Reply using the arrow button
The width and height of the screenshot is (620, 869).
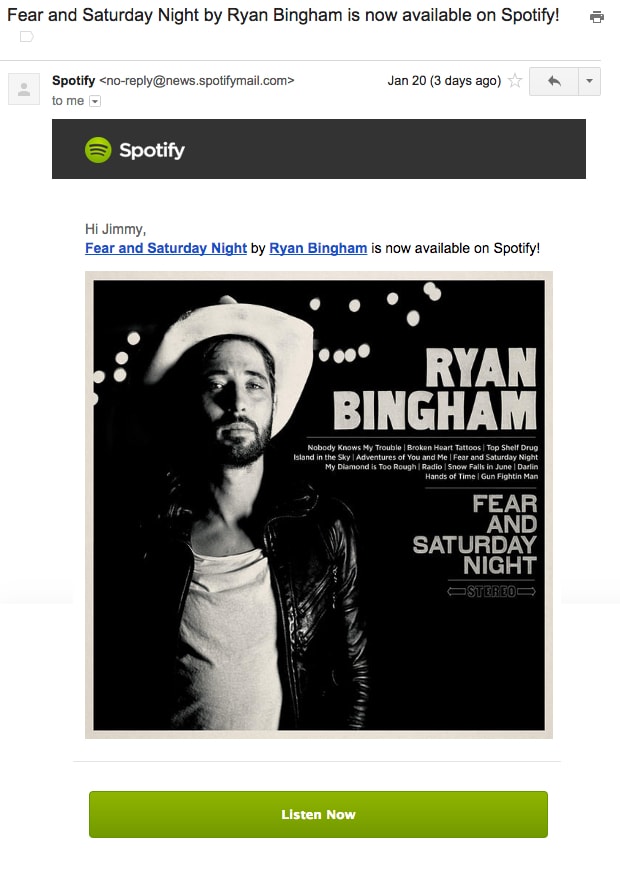click(x=554, y=81)
